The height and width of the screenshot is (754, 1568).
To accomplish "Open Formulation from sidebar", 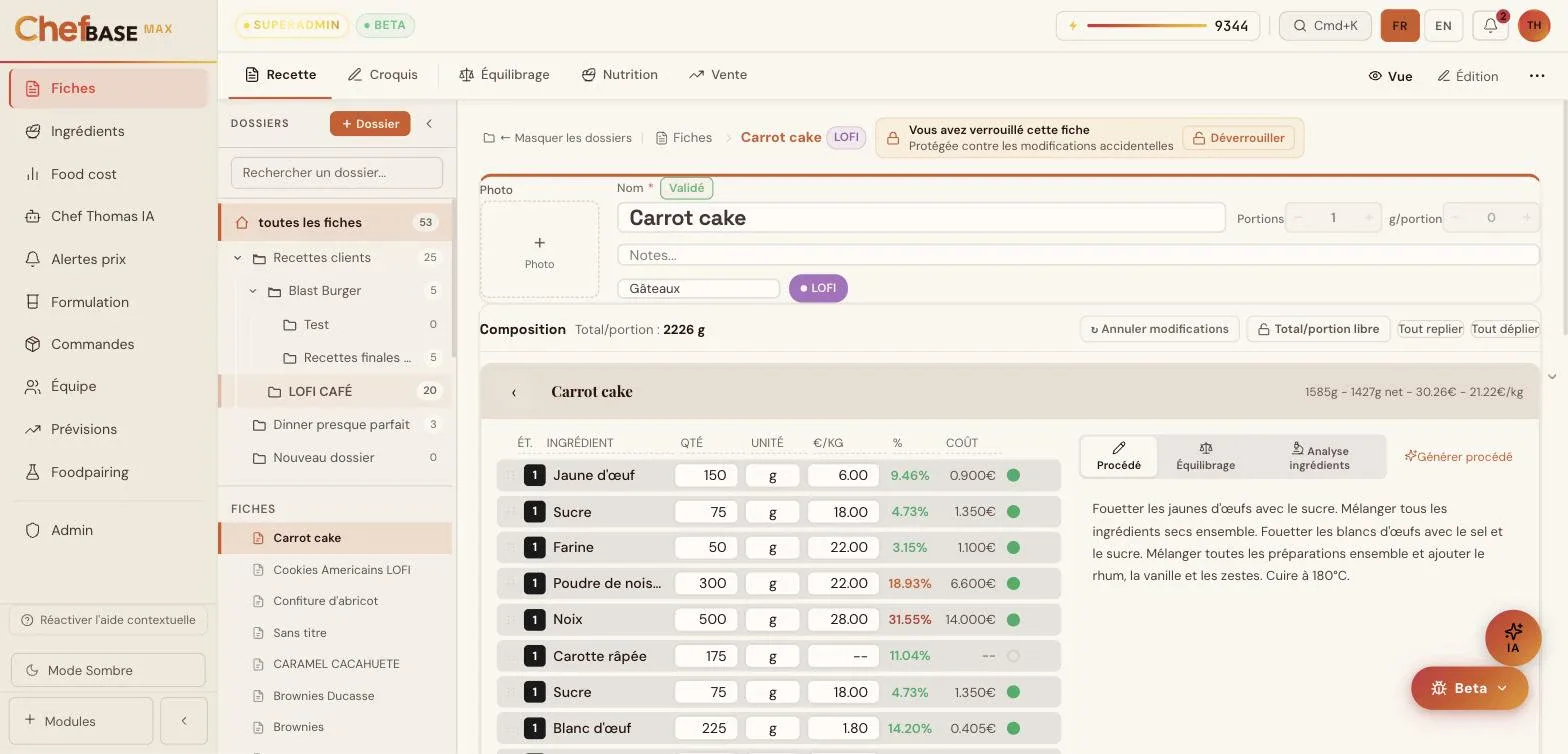I will 108,302.
